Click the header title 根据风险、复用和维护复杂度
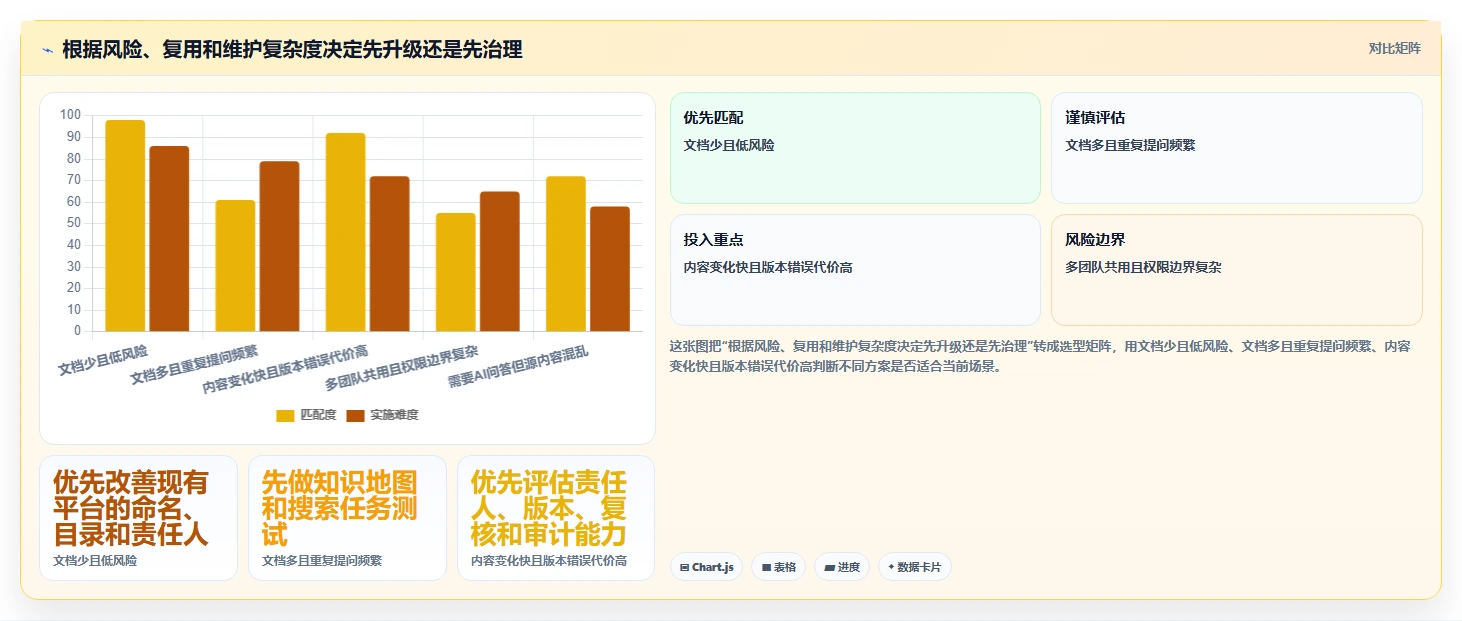1462x621 pixels. [x=292, y=49]
